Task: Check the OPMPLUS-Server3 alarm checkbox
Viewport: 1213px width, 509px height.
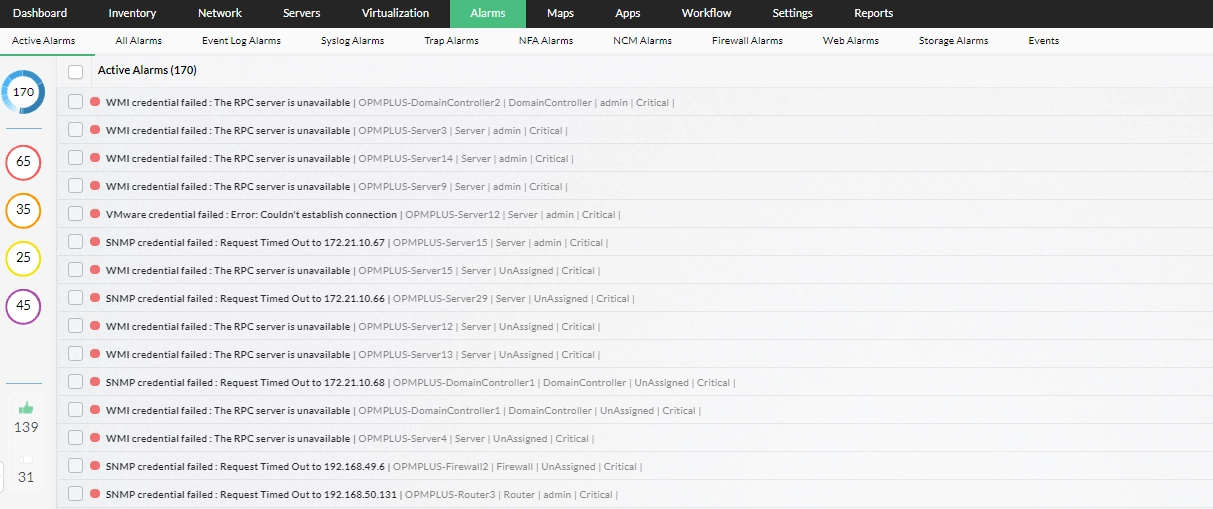Action: tap(75, 130)
